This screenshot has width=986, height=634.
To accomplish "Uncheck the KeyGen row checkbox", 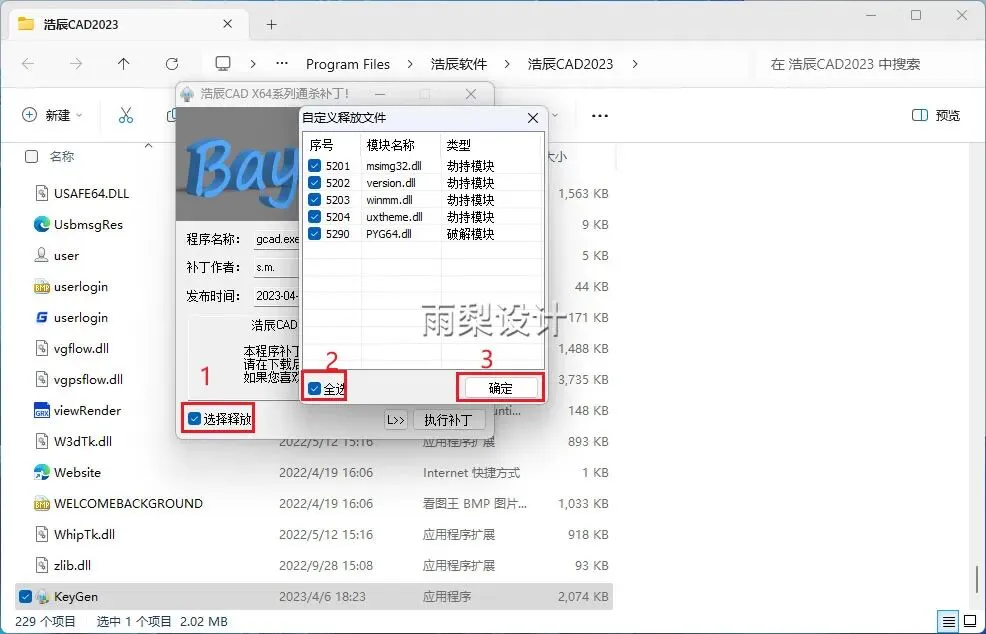I will 25,596.
